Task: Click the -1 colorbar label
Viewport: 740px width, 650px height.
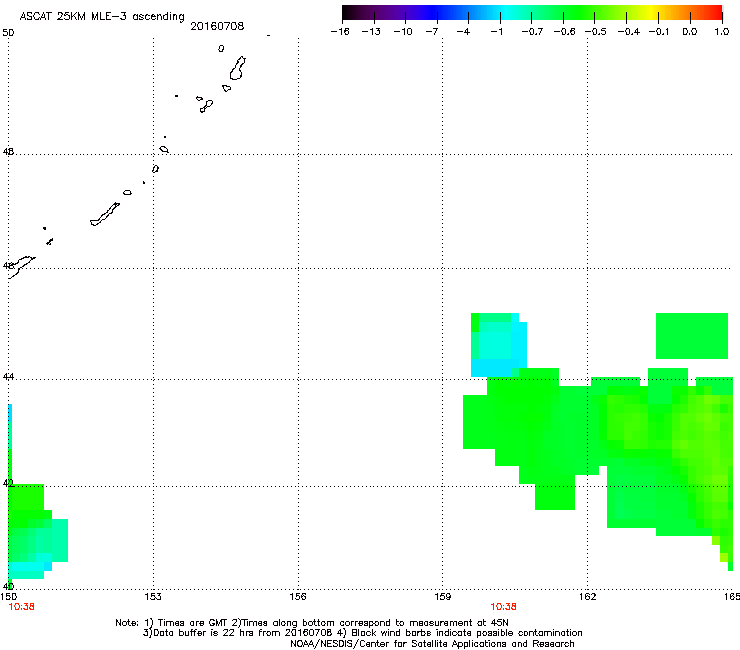Action: point(496,32)
